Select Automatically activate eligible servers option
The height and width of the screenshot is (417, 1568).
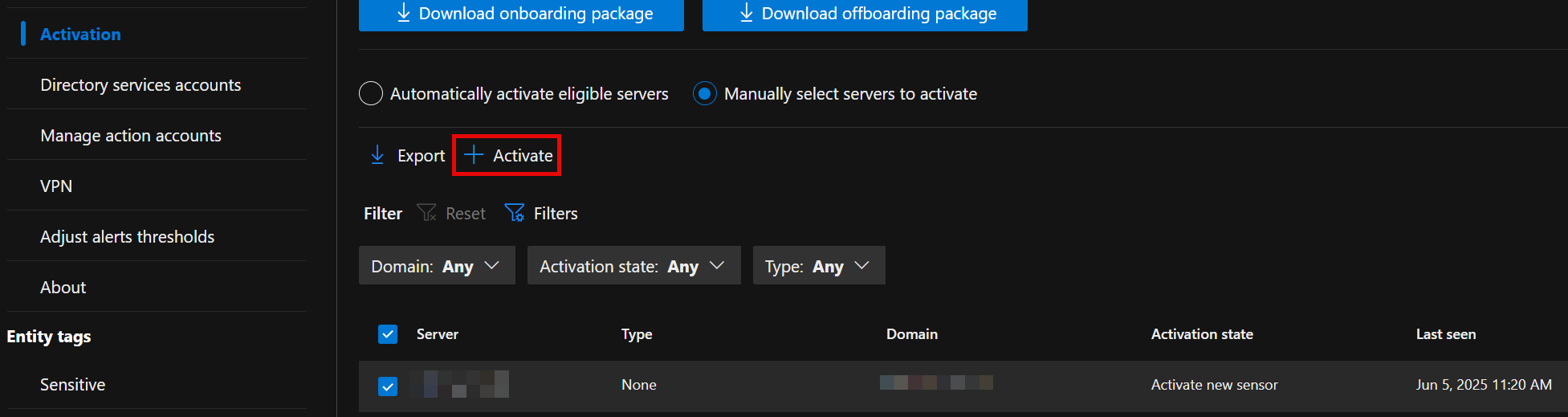(371, 94)
